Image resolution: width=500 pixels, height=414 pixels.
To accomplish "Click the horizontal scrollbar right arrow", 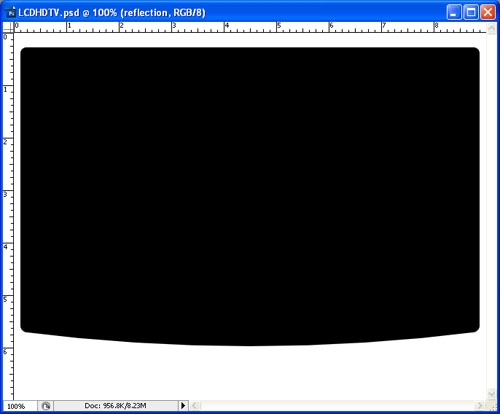I will (480, 406).
